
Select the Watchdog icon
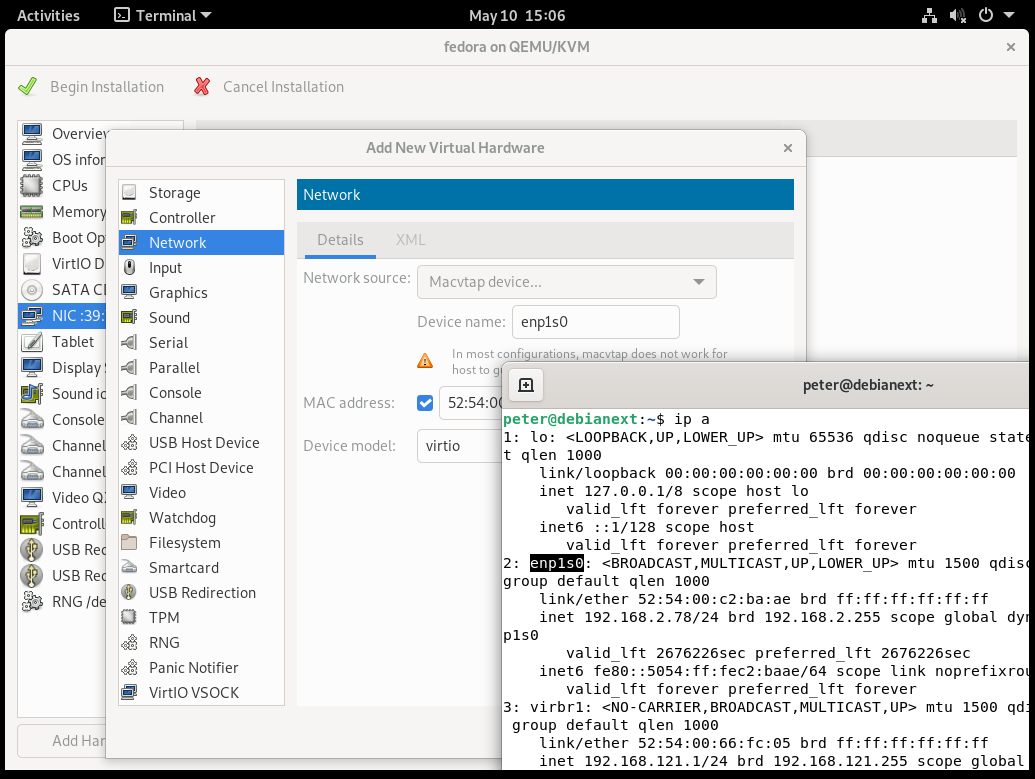(x=129, y=518)
